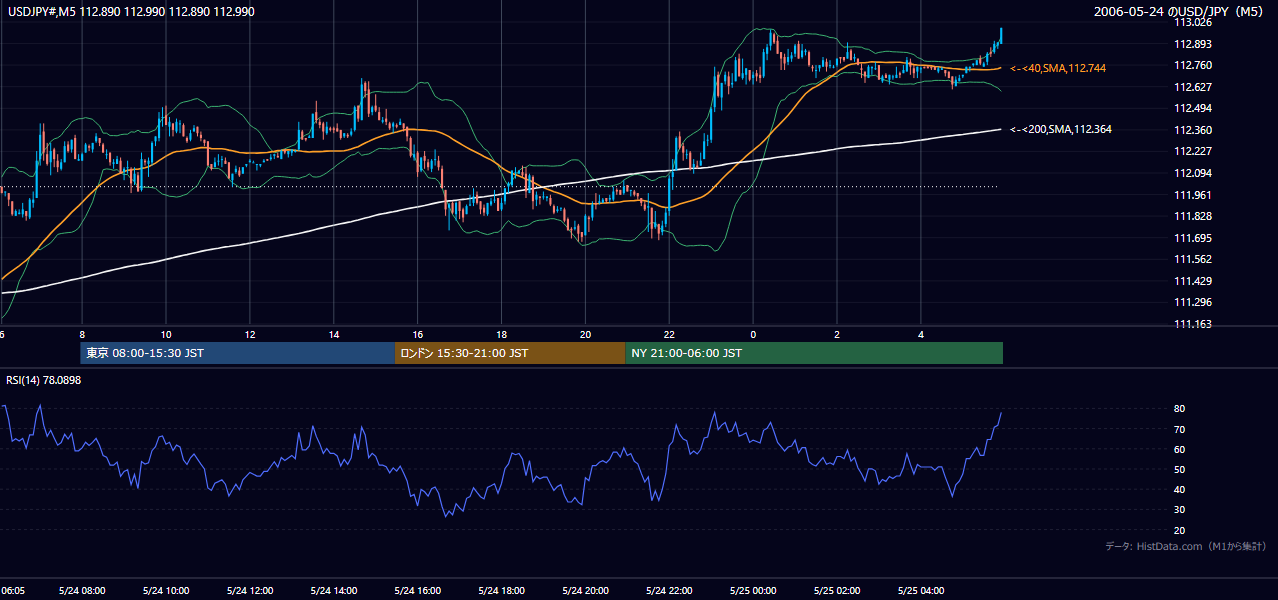Click the 5/24 16:00 date-time label

(418, 591)
